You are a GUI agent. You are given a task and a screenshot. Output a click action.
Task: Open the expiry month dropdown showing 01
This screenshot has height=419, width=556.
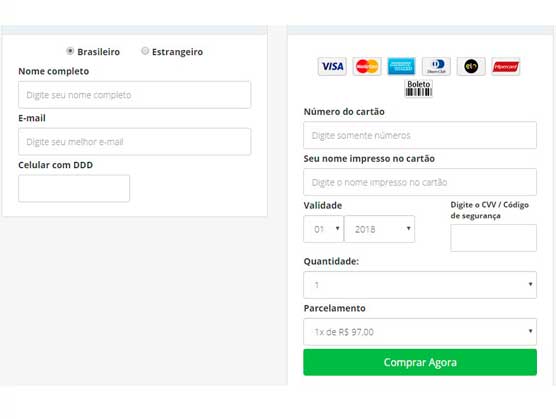[x=323, y=229]
